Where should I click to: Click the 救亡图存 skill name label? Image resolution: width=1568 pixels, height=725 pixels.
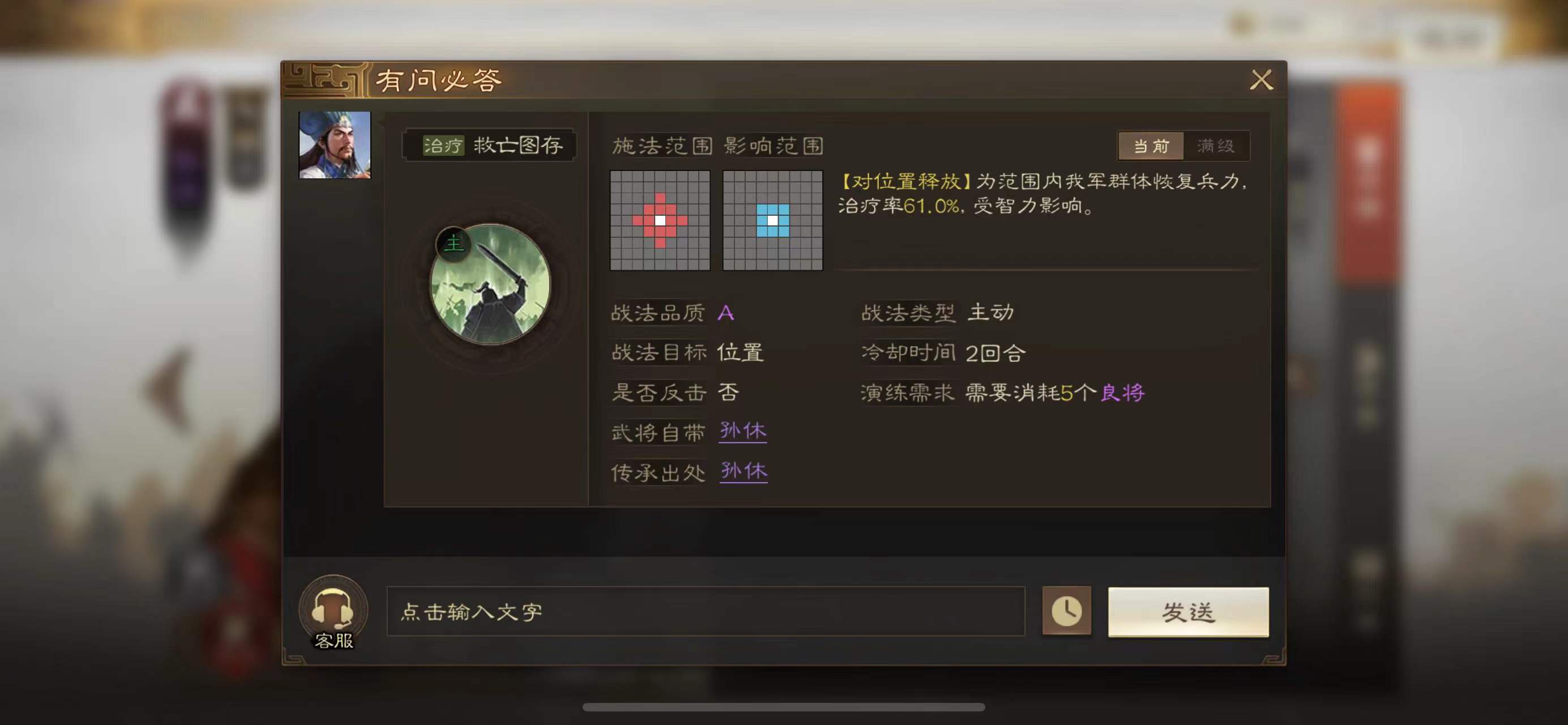(x=519, y=146)
